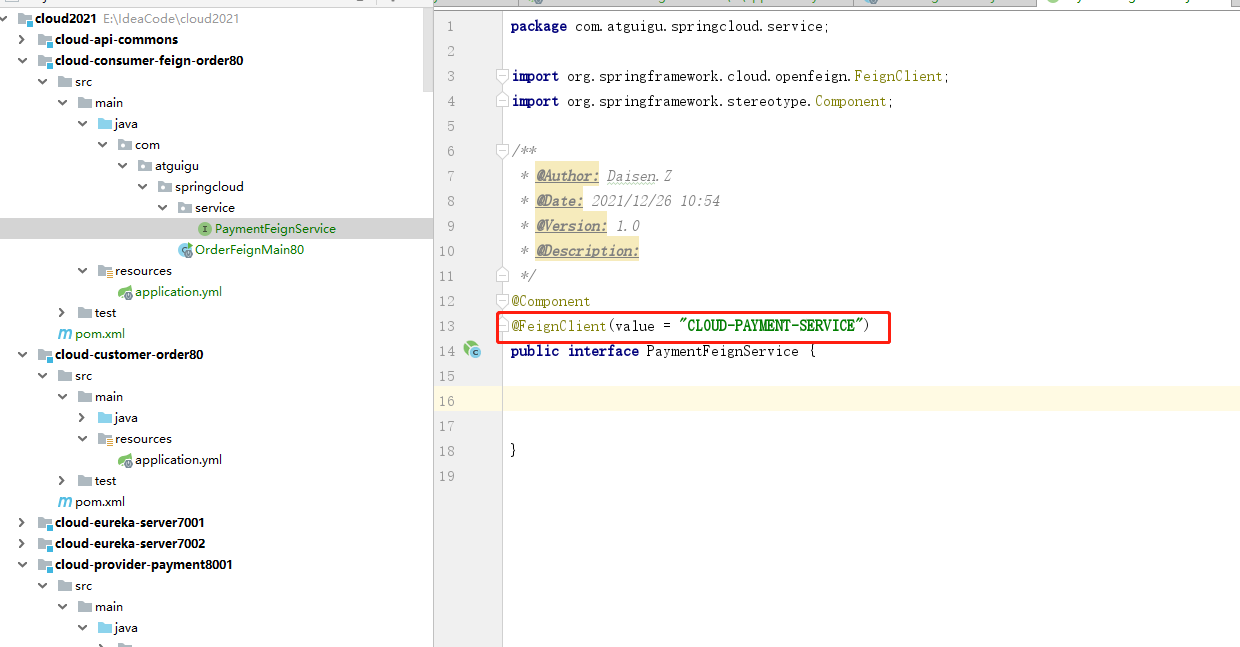Screen dimensions: 1240x647
Task: Expand the cloud-eureka-server7002 module
Action: tap(22, 544)
